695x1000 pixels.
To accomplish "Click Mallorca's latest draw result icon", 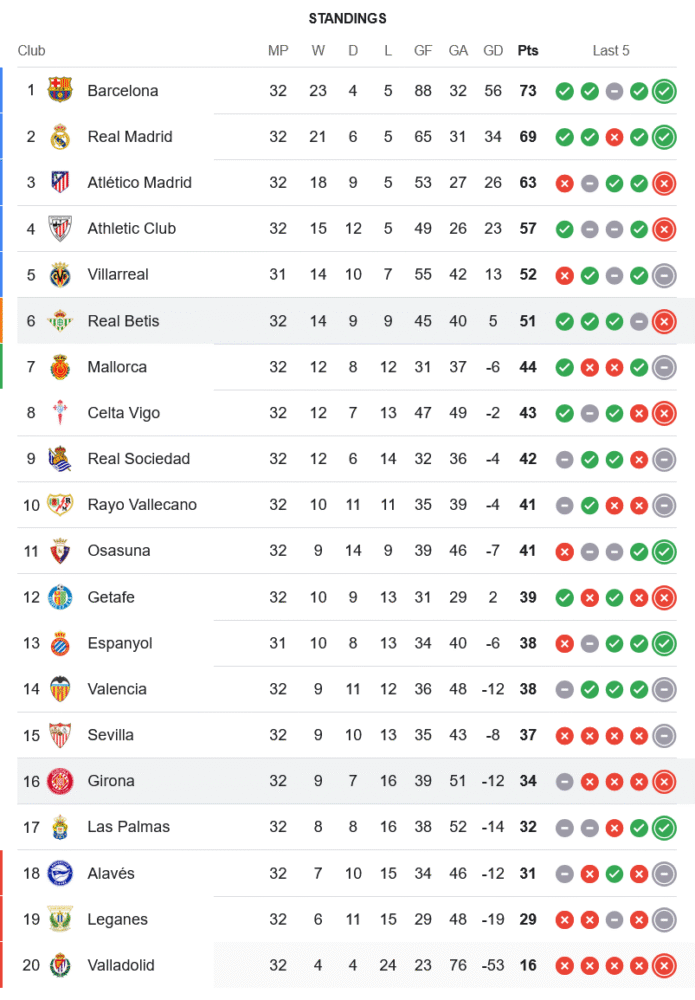I will point(663,367).
